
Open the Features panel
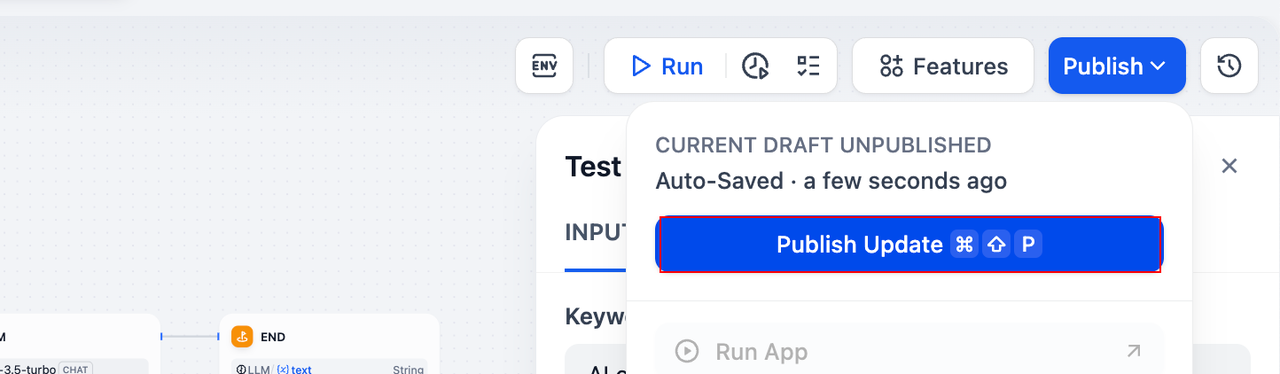pos(943,66)
